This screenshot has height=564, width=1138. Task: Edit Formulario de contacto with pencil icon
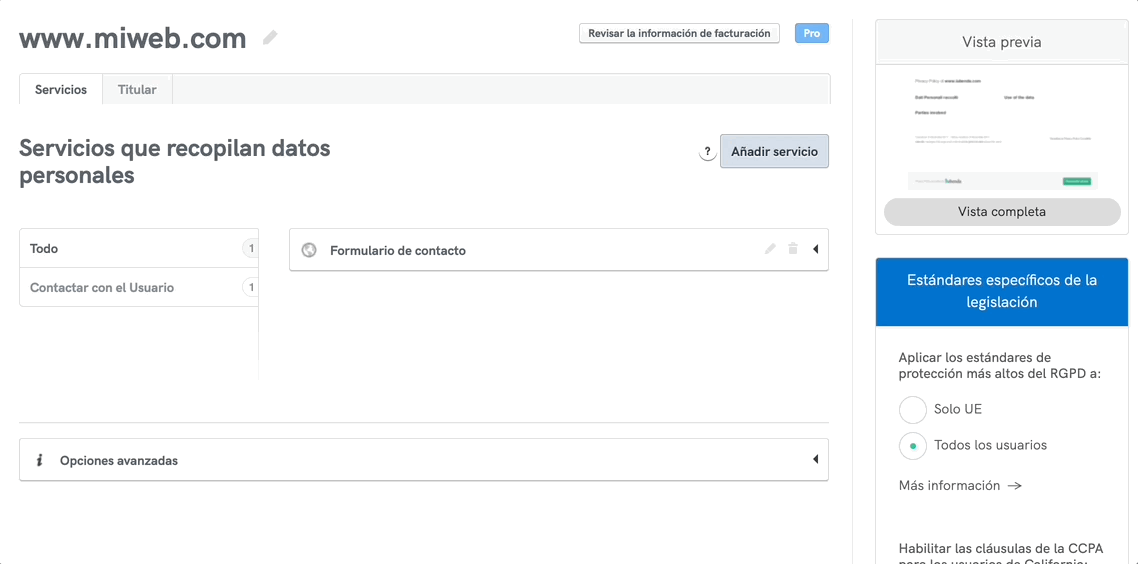click(x=770, y=249)
